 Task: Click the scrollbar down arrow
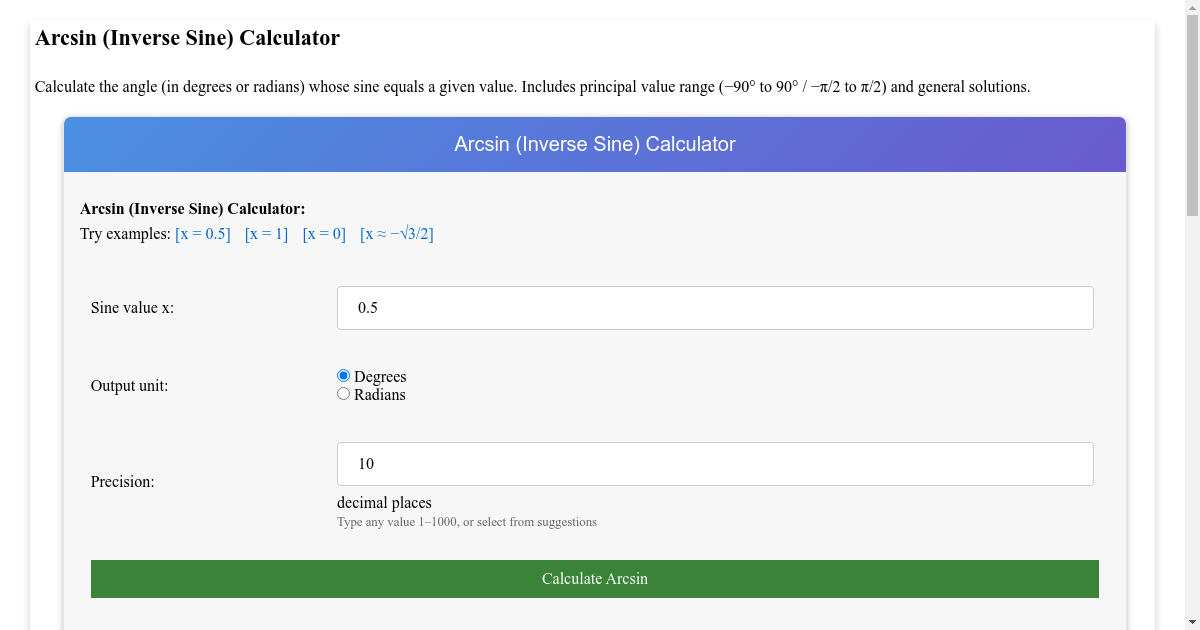(x=1190, y=622)
